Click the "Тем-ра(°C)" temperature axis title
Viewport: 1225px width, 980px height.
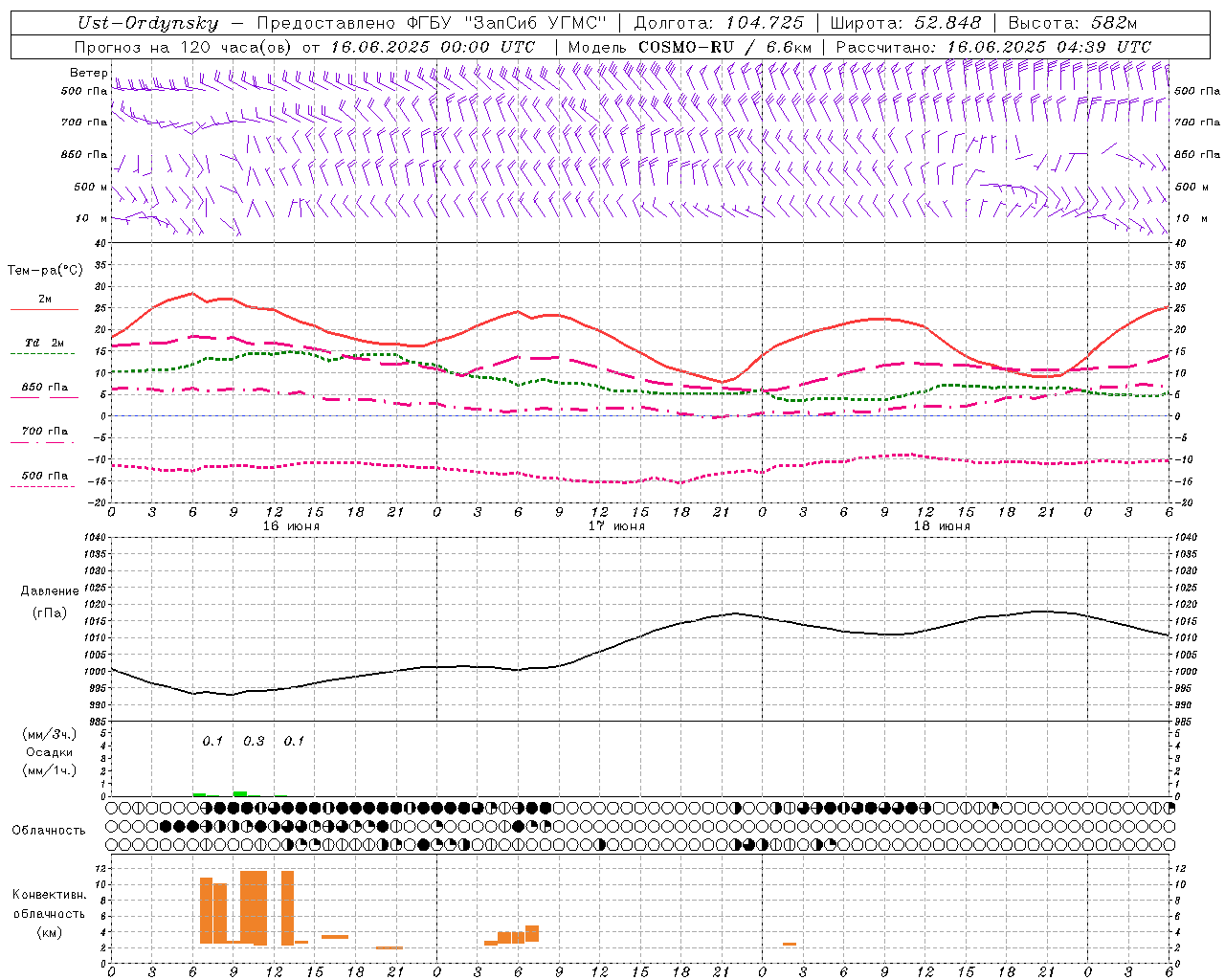click(x=45, y=270)
